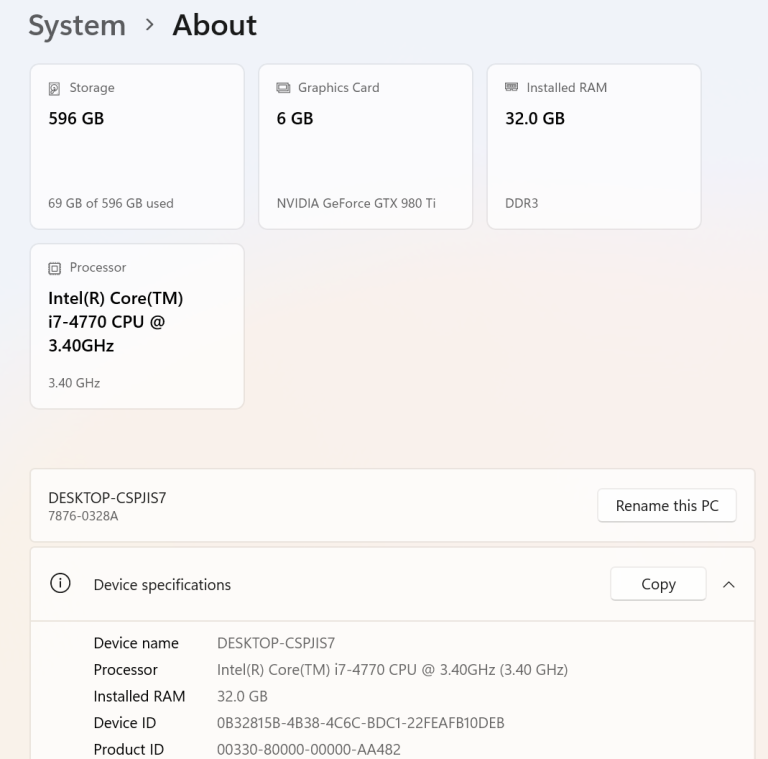Click the Installed RAM memory icon
This screenshot has width=768, height=759.
tap(511, 88)
